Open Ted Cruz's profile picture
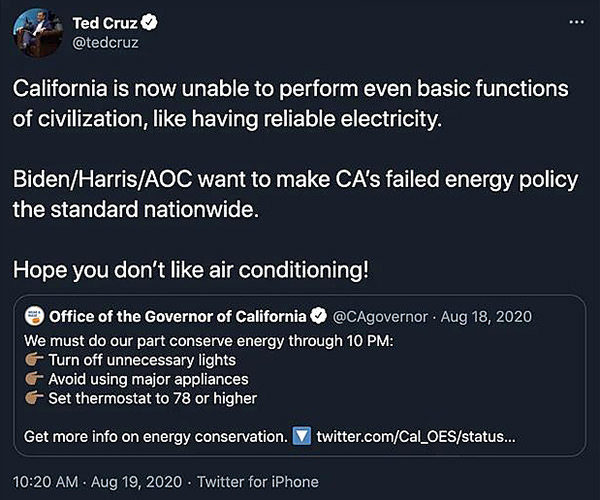600x500 pixels. (x=37, y=32)
